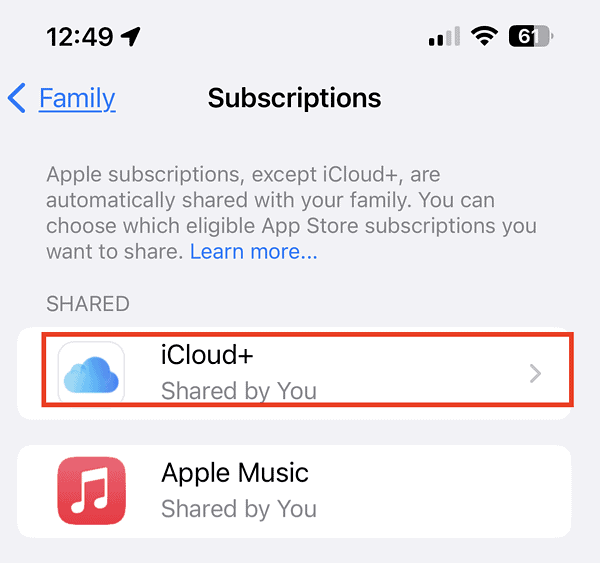Open the Learn more link
Screen dimensions: 600x563
coord(254,252)
